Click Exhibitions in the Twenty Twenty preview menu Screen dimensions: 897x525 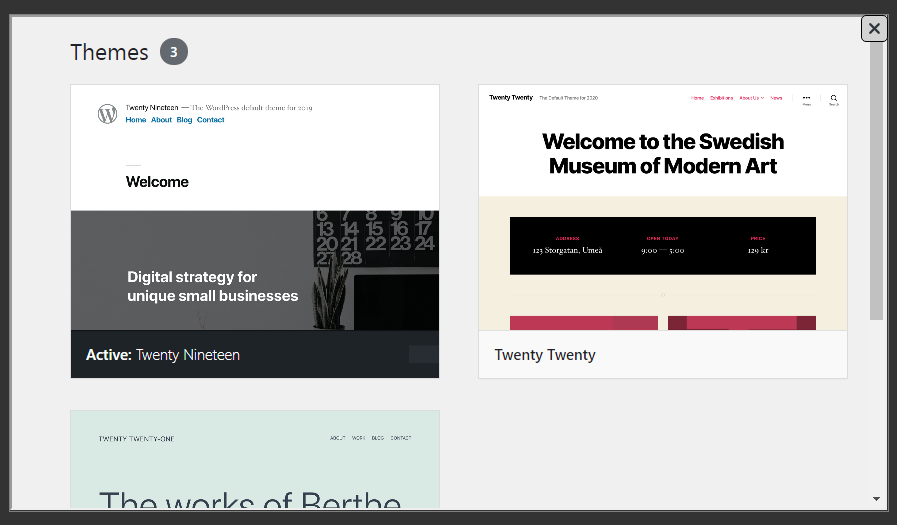[x=721, y=98]
